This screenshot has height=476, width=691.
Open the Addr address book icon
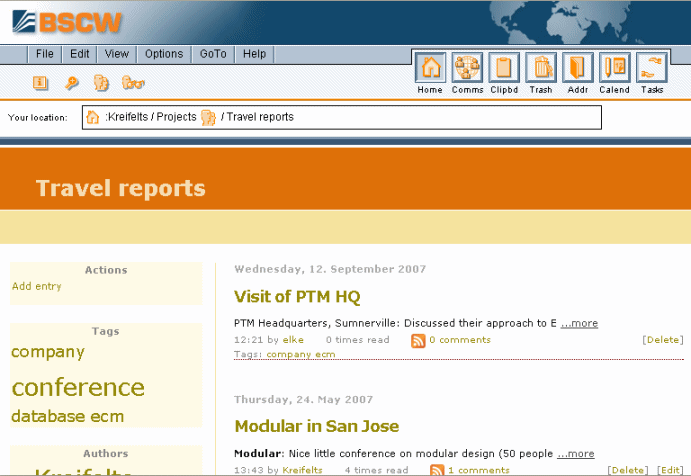pos(578,68)
